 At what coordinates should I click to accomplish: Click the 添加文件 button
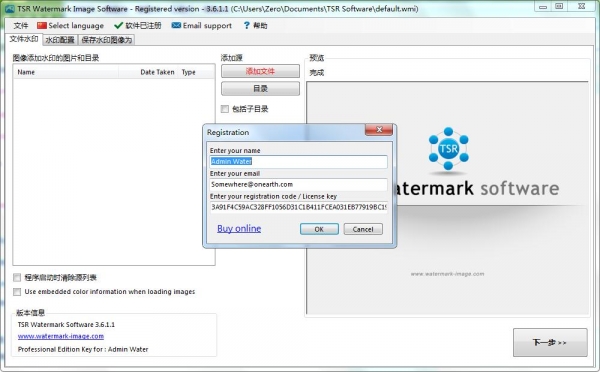click(x=260, y=71)
